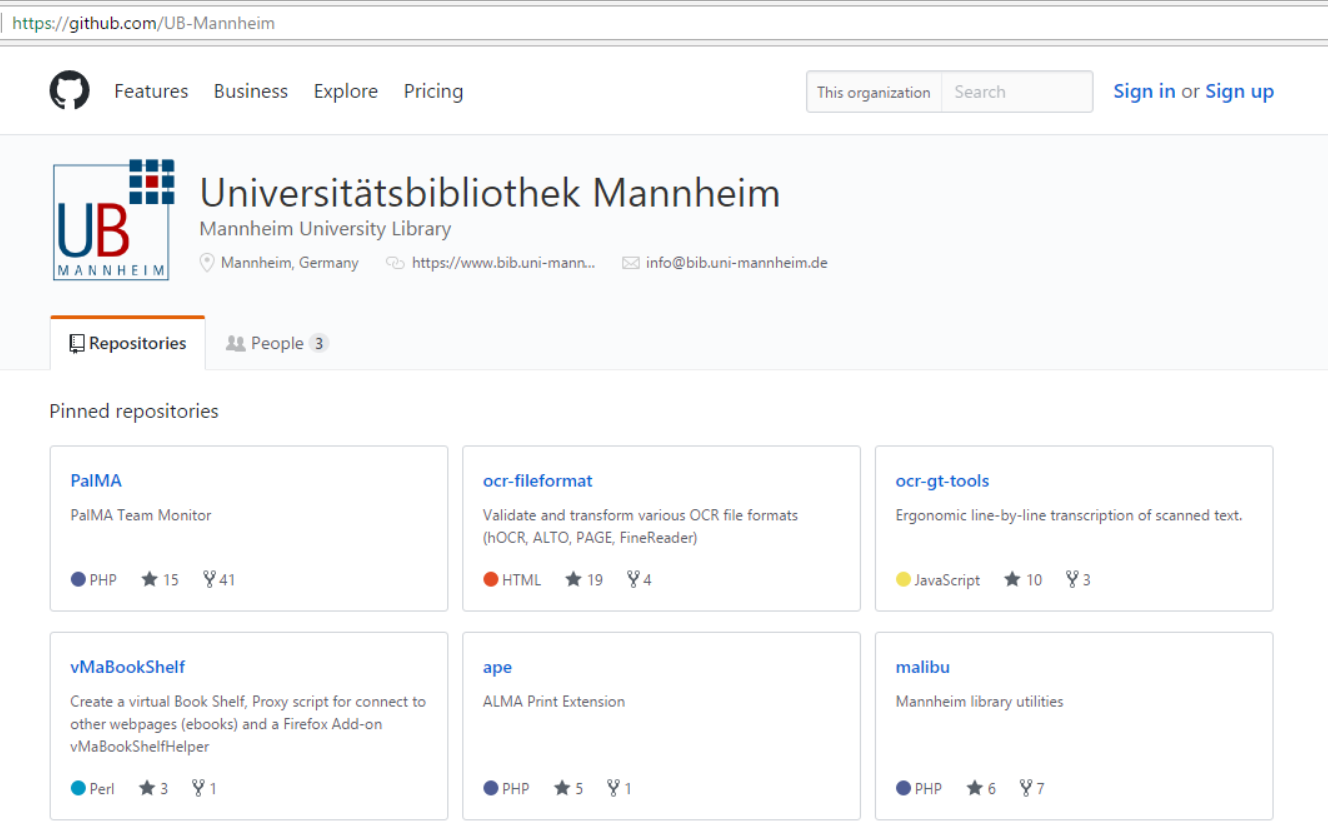Click the Sign in link
The image size is (1328, 839).
click(1144, 91)
